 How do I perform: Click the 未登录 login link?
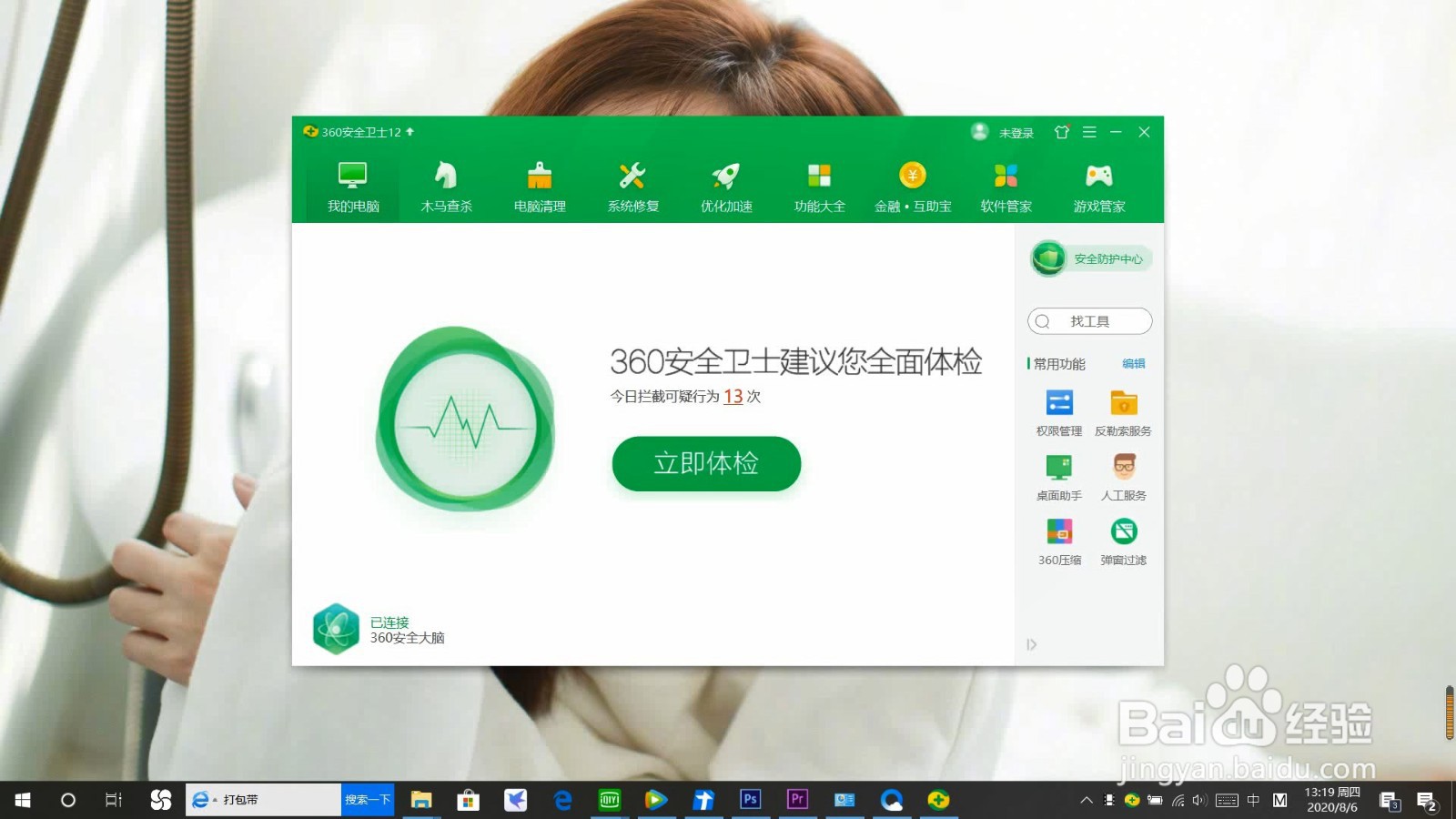coord(1016,133)
